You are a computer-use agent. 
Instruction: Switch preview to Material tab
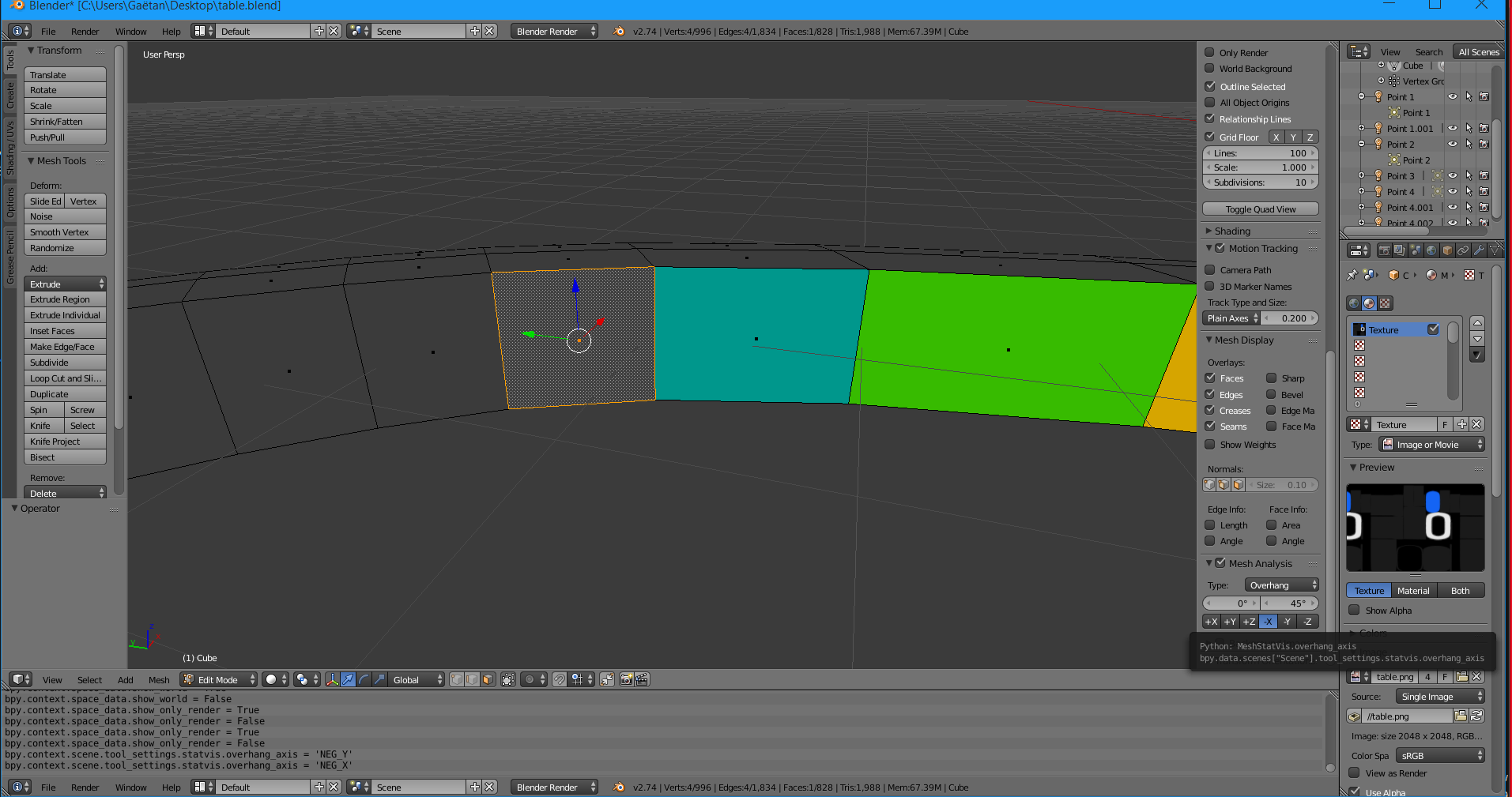click(1413, 591)
